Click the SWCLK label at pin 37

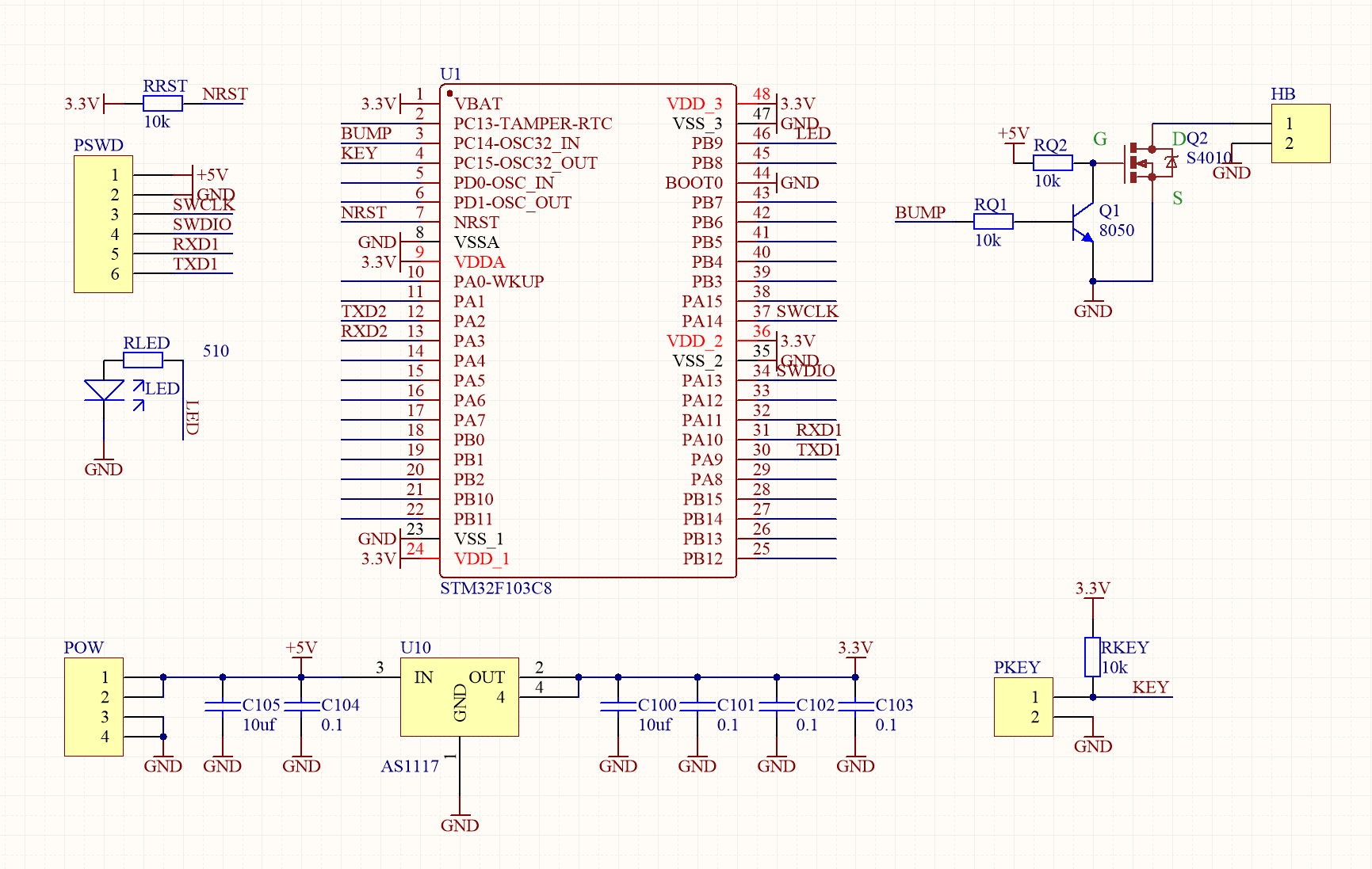click(x=807, y=311)
